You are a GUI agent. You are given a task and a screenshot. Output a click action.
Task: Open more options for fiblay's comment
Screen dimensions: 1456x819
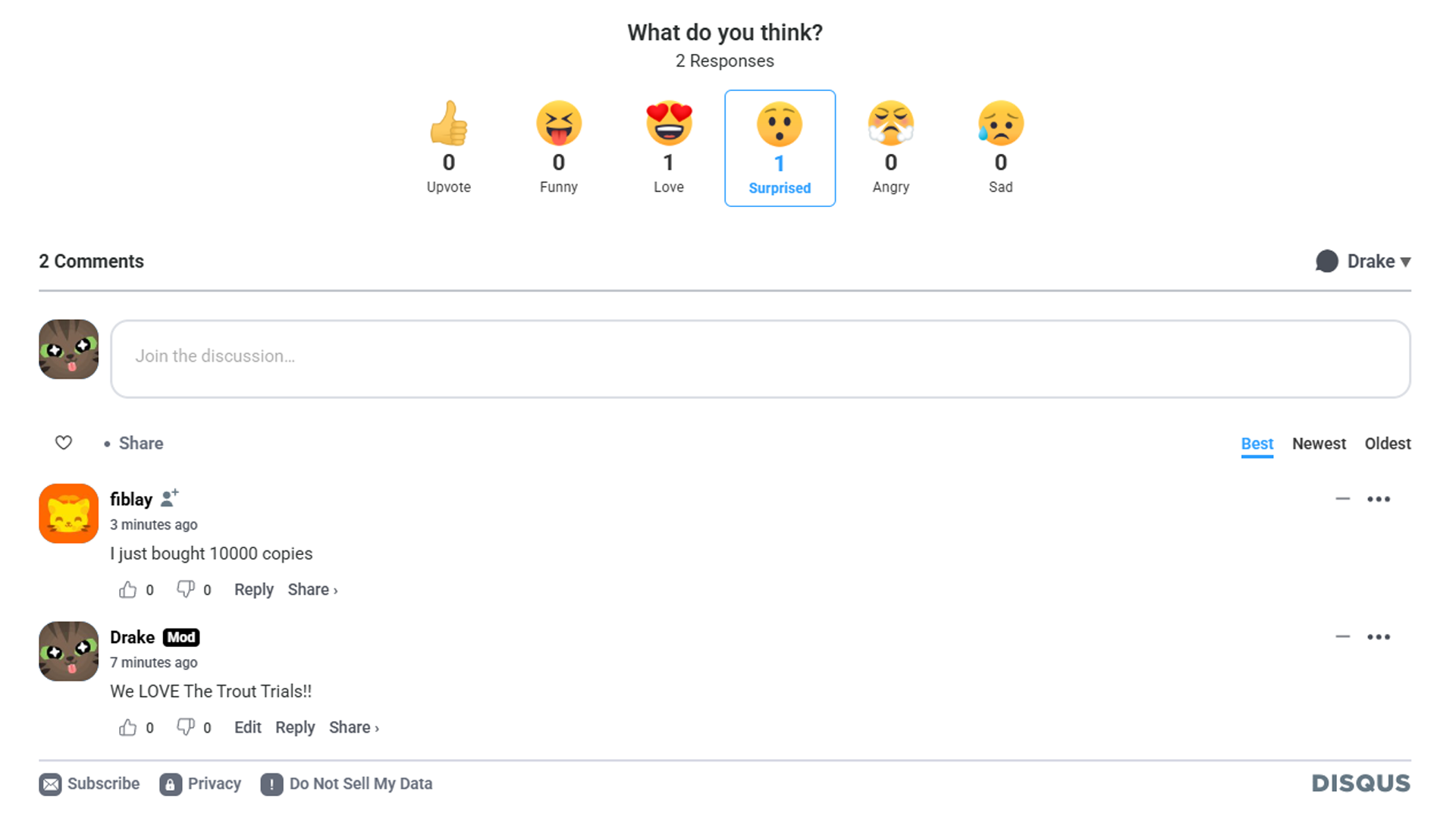(1379, 499)
